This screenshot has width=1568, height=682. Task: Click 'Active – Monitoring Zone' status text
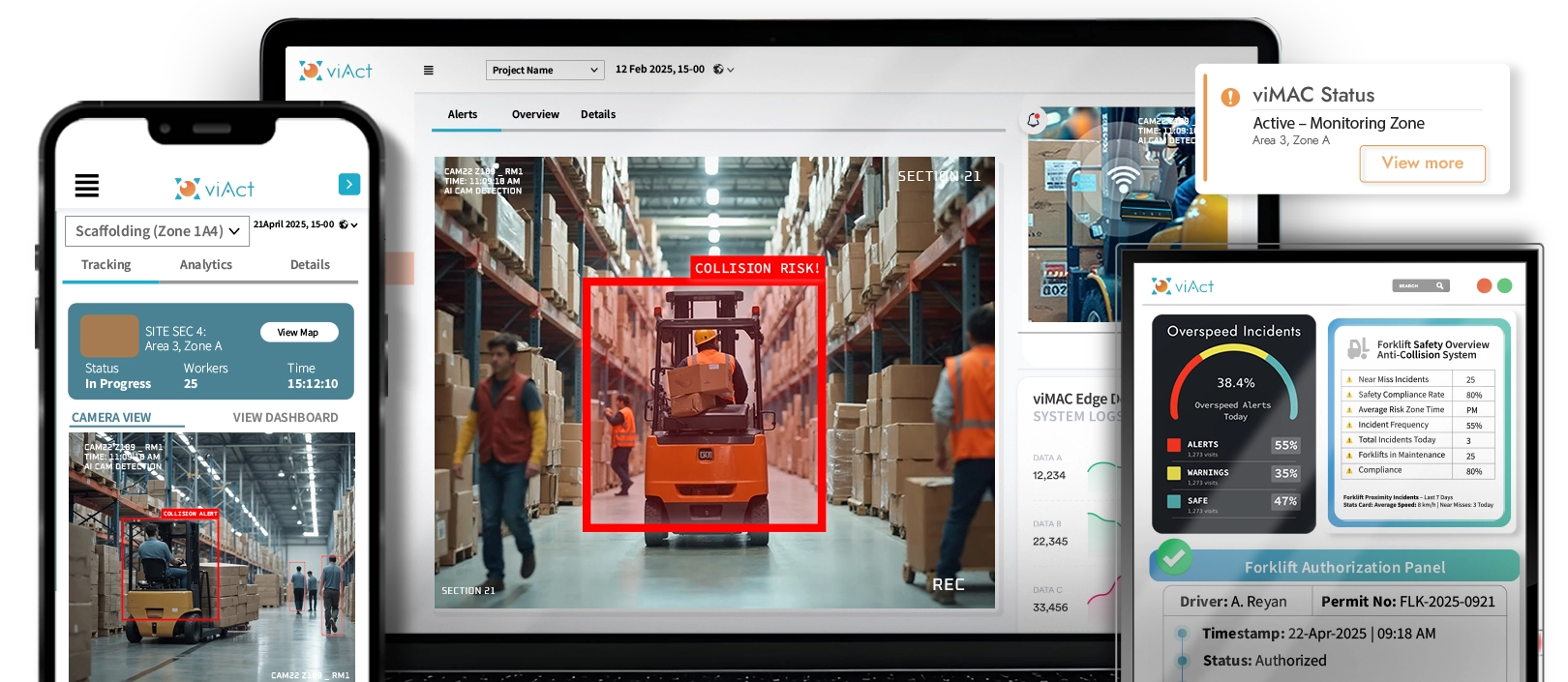coord(1339,123)
